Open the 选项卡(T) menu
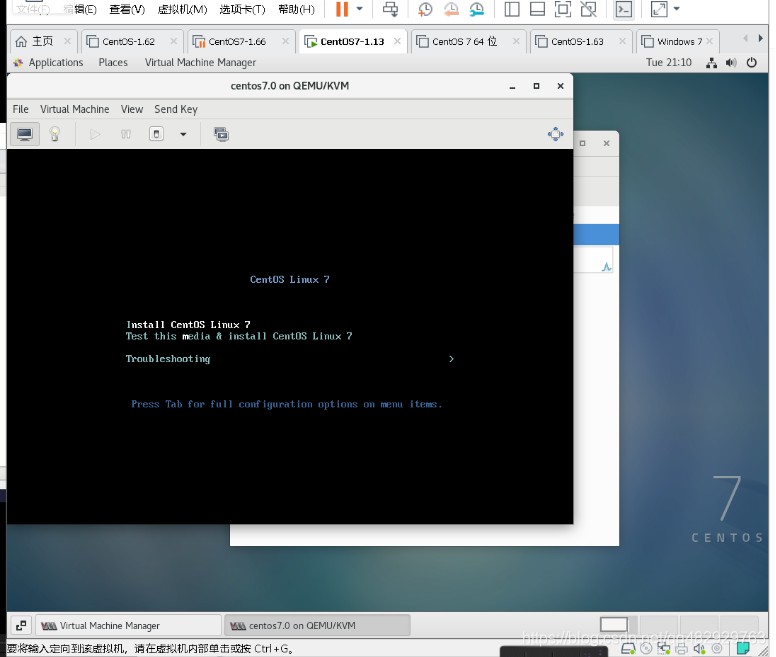The width and height of the screenshot is (776, 657). (242, 9)
